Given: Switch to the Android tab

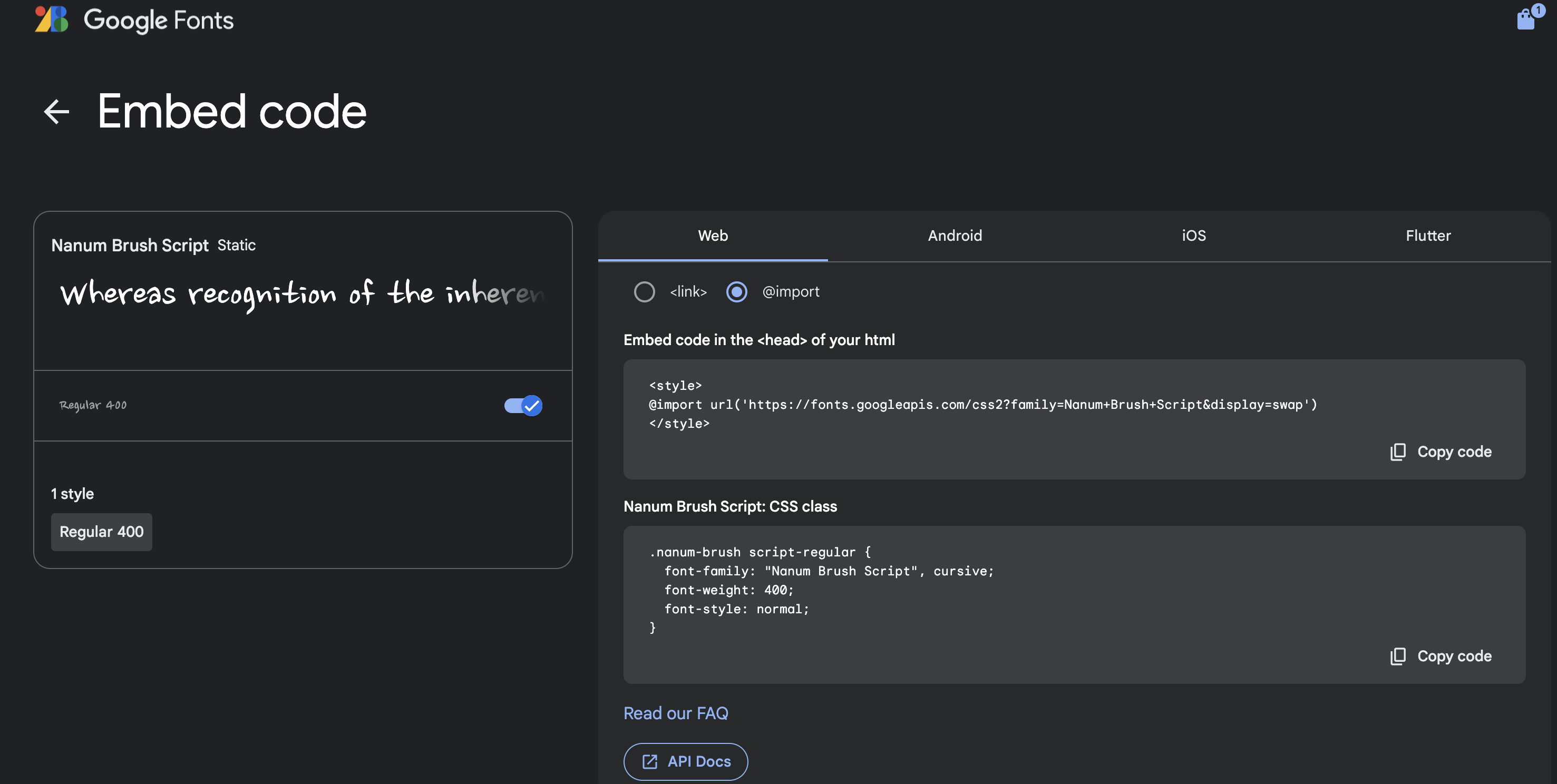Looking at the screenshot, I should tap(955, 236).
